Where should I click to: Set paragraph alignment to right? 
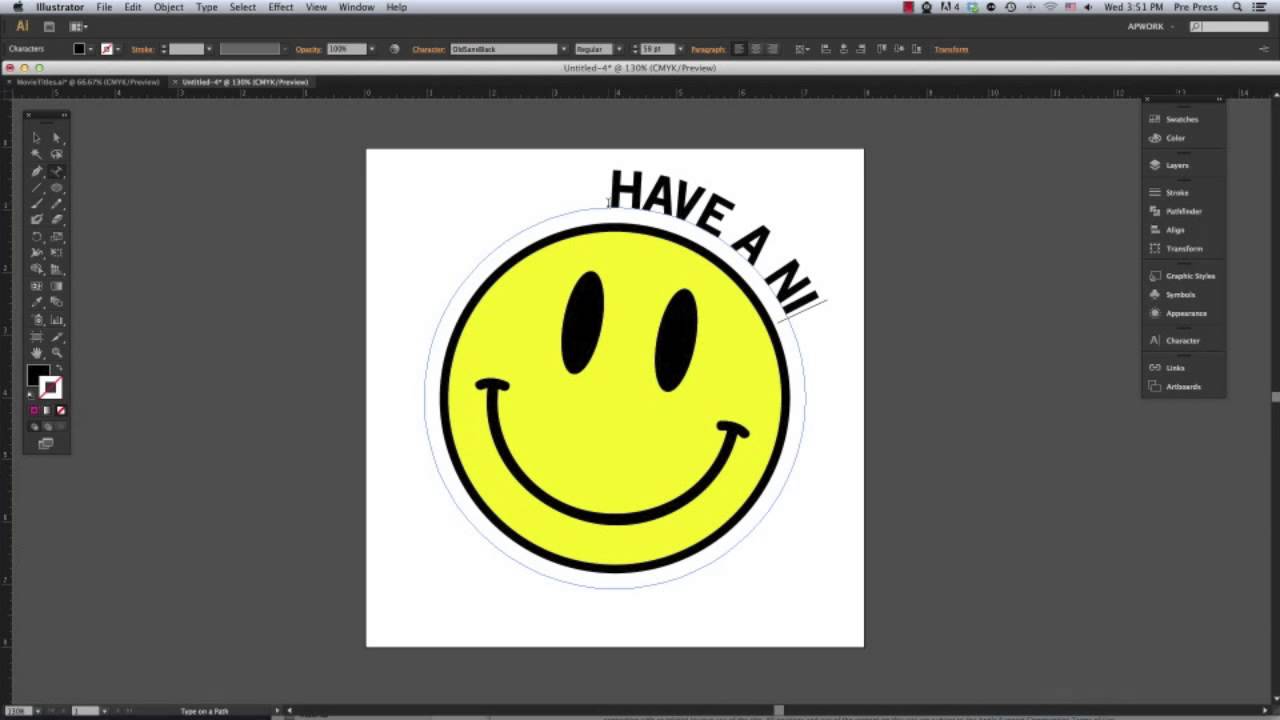click(771, 49)
